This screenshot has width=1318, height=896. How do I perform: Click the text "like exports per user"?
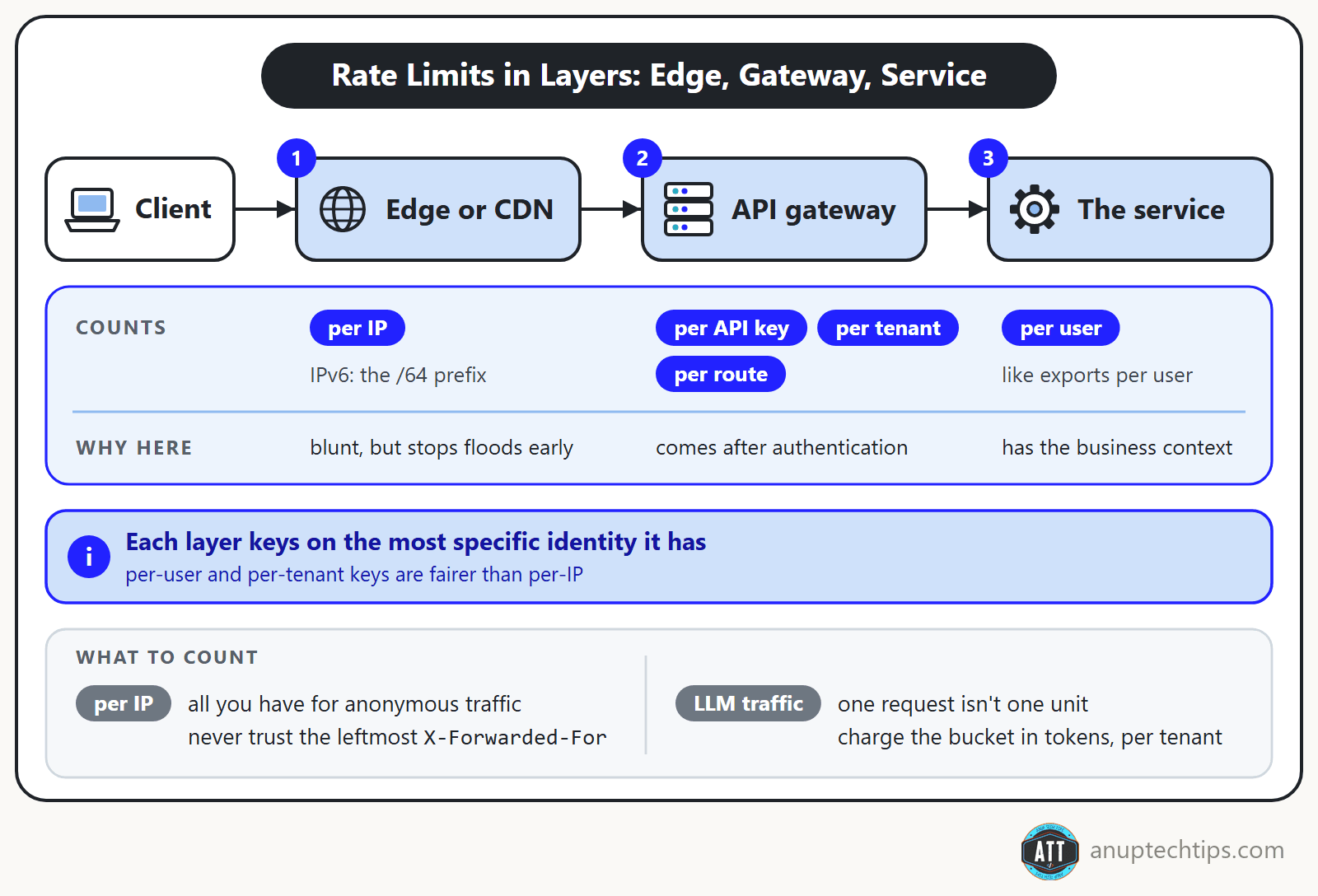(1097, 376)
